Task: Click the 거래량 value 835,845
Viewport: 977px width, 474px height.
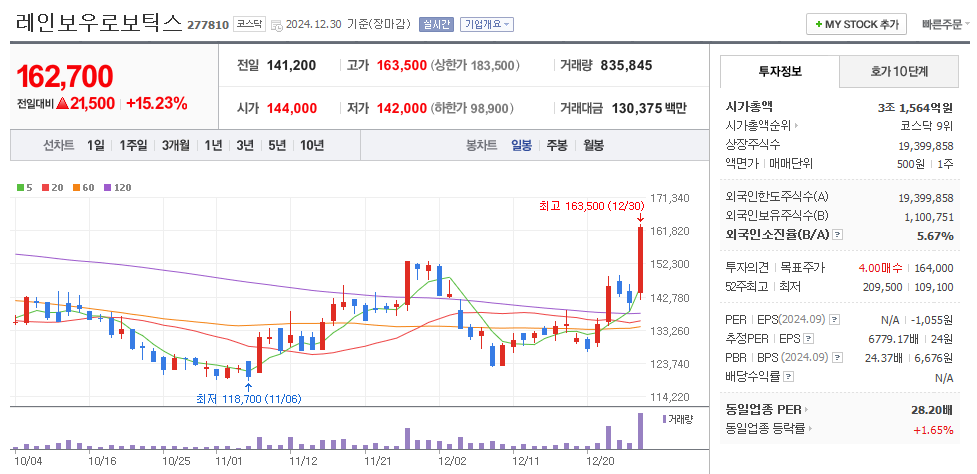Action: 626,65
